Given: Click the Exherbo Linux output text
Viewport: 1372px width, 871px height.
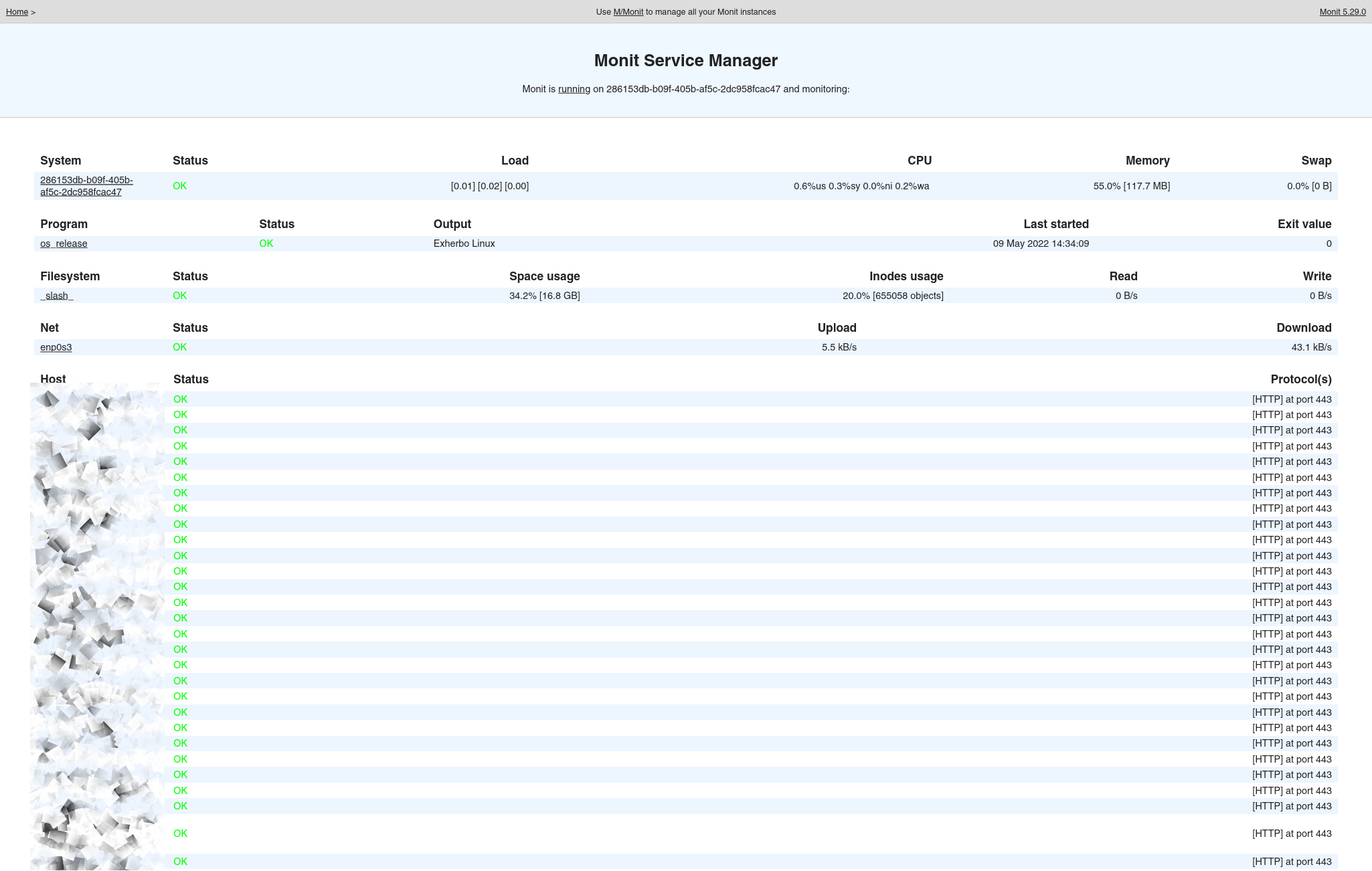Looking at the screenshot, I should coord(464,244).
